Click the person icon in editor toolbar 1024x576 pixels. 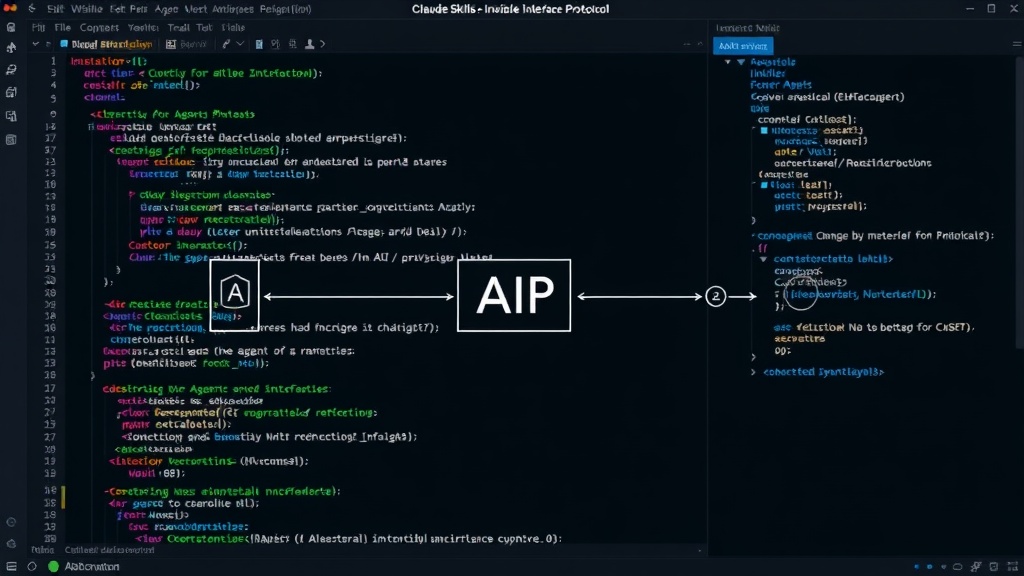[x=310, y=44]
